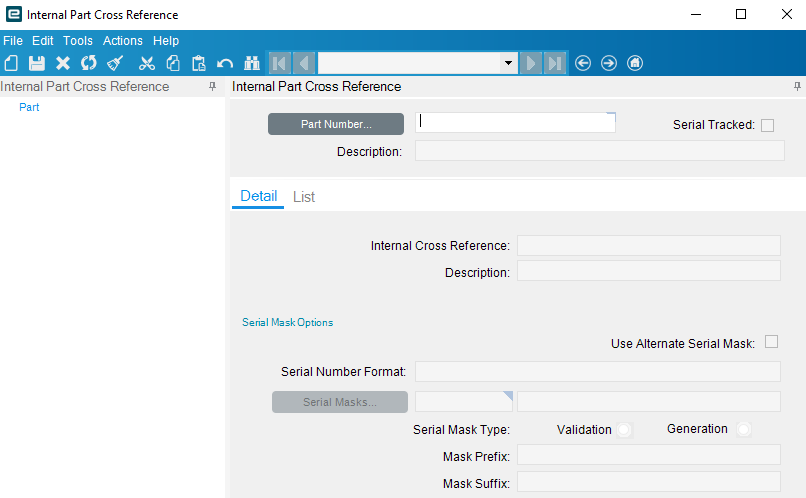Open the Tools menu

[78, 41]
